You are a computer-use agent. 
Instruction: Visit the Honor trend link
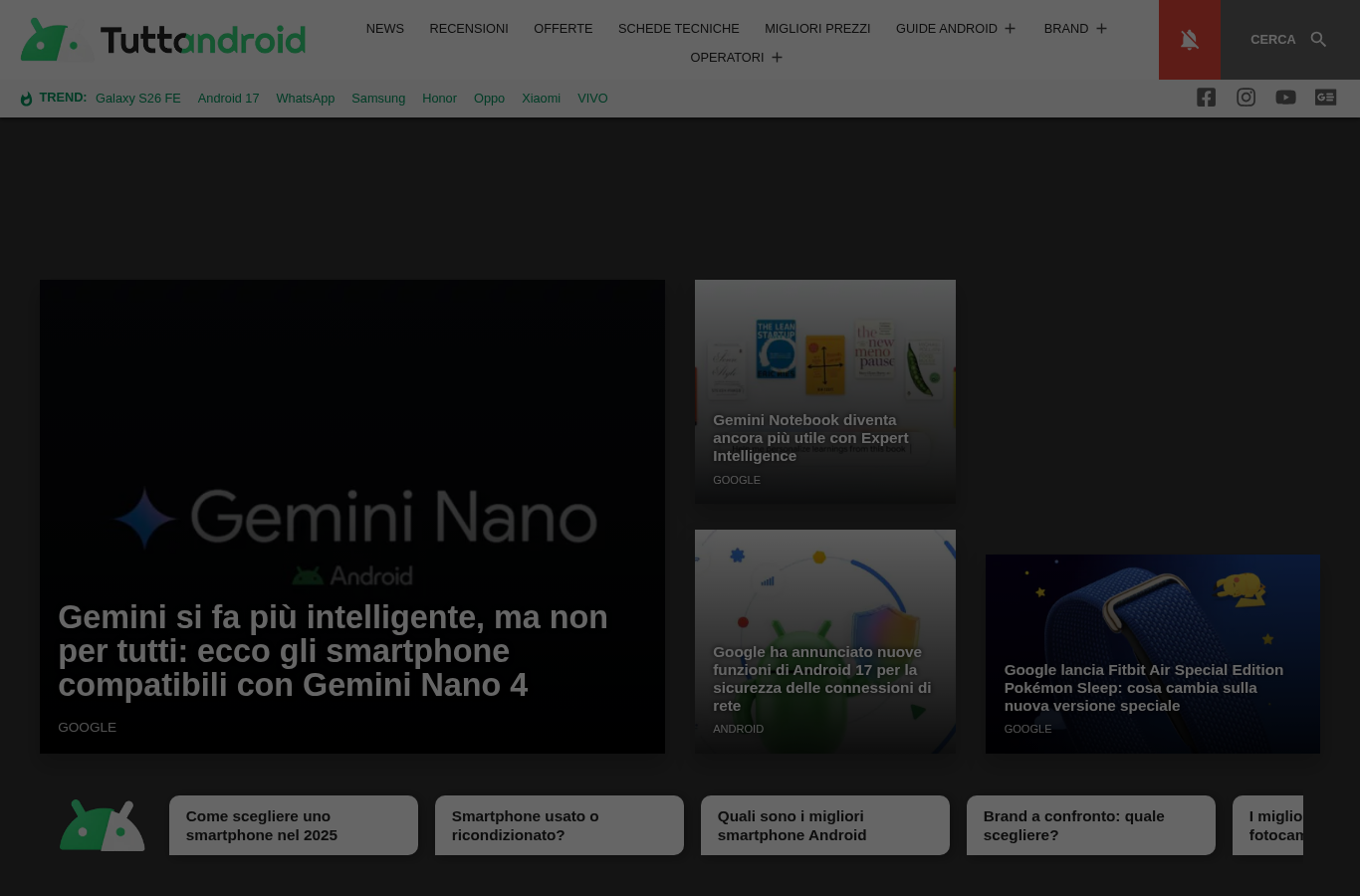[439, 98]
